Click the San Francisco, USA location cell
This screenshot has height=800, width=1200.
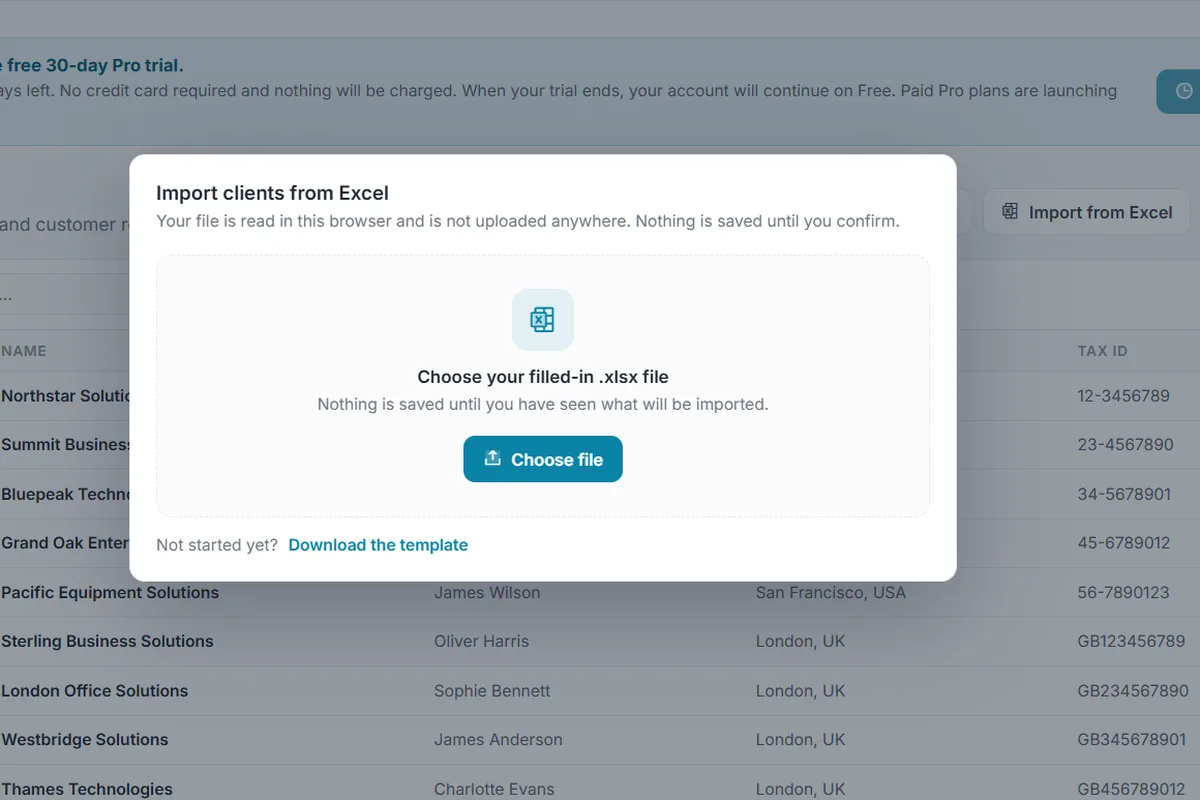coord(831,592)
